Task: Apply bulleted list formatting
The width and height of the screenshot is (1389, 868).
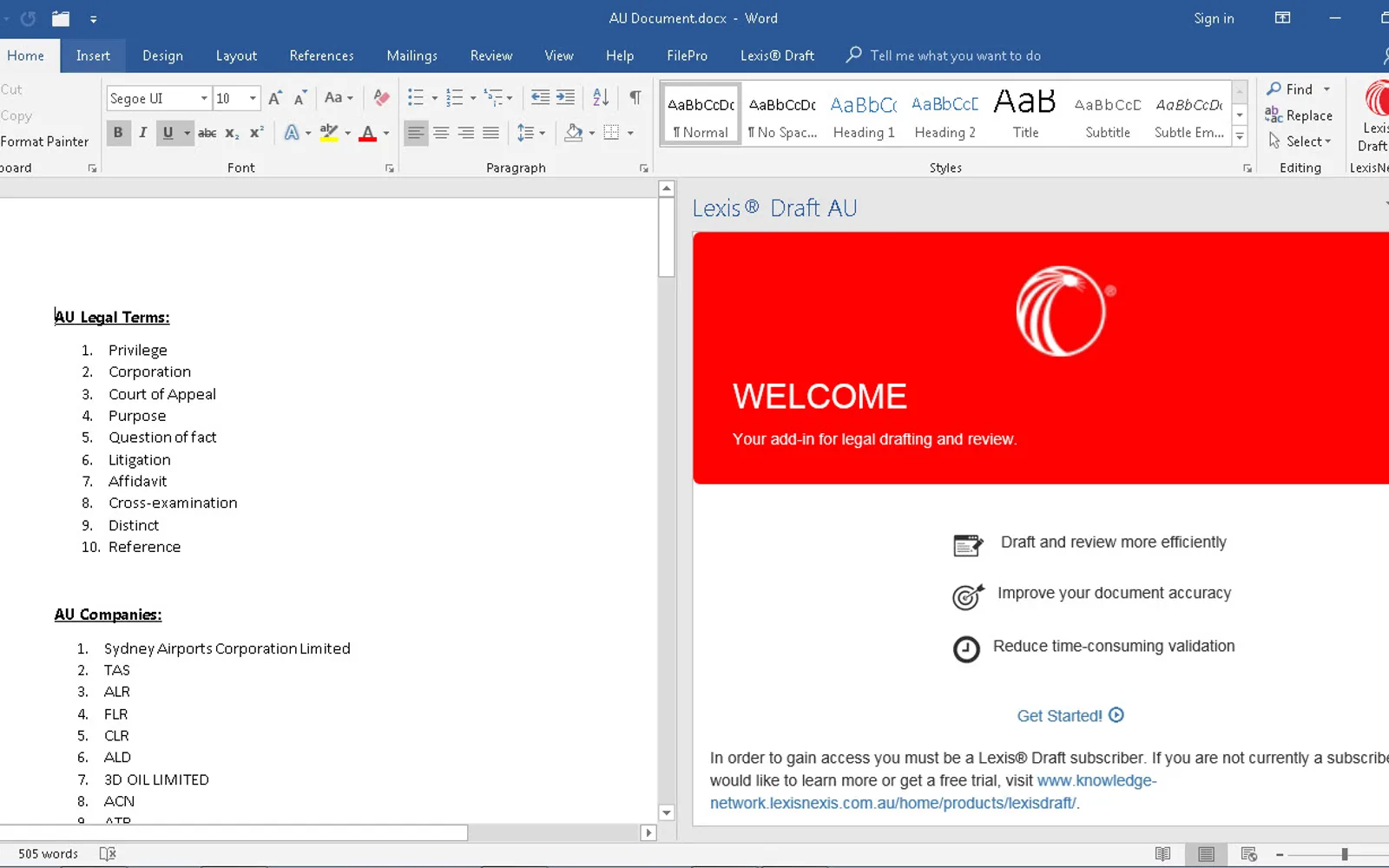Action: coord(416,98)
